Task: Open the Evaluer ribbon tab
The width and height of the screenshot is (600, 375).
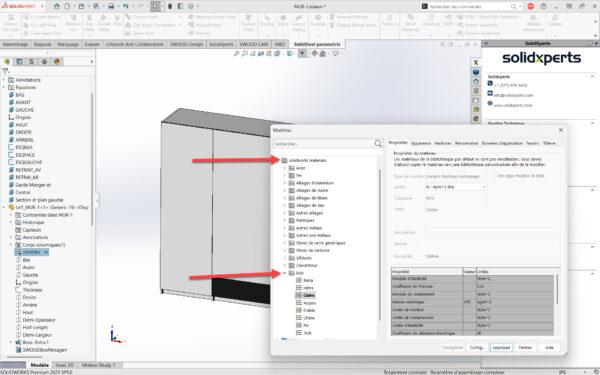Action: tap(92, 44)
